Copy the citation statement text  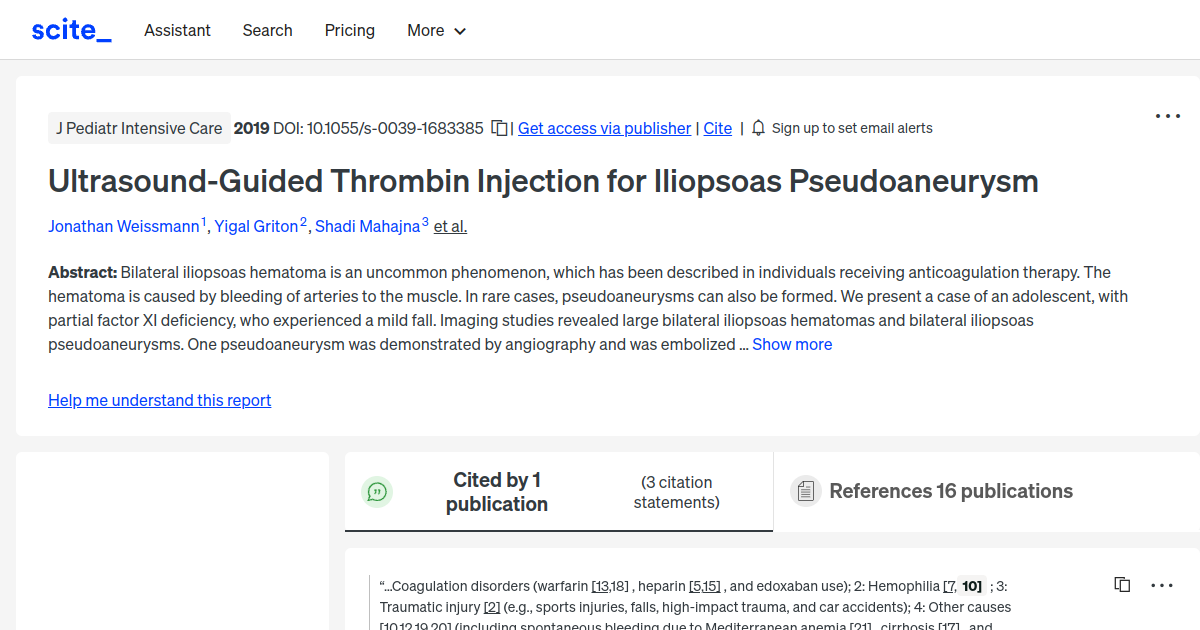click(x=1121, y=584)
